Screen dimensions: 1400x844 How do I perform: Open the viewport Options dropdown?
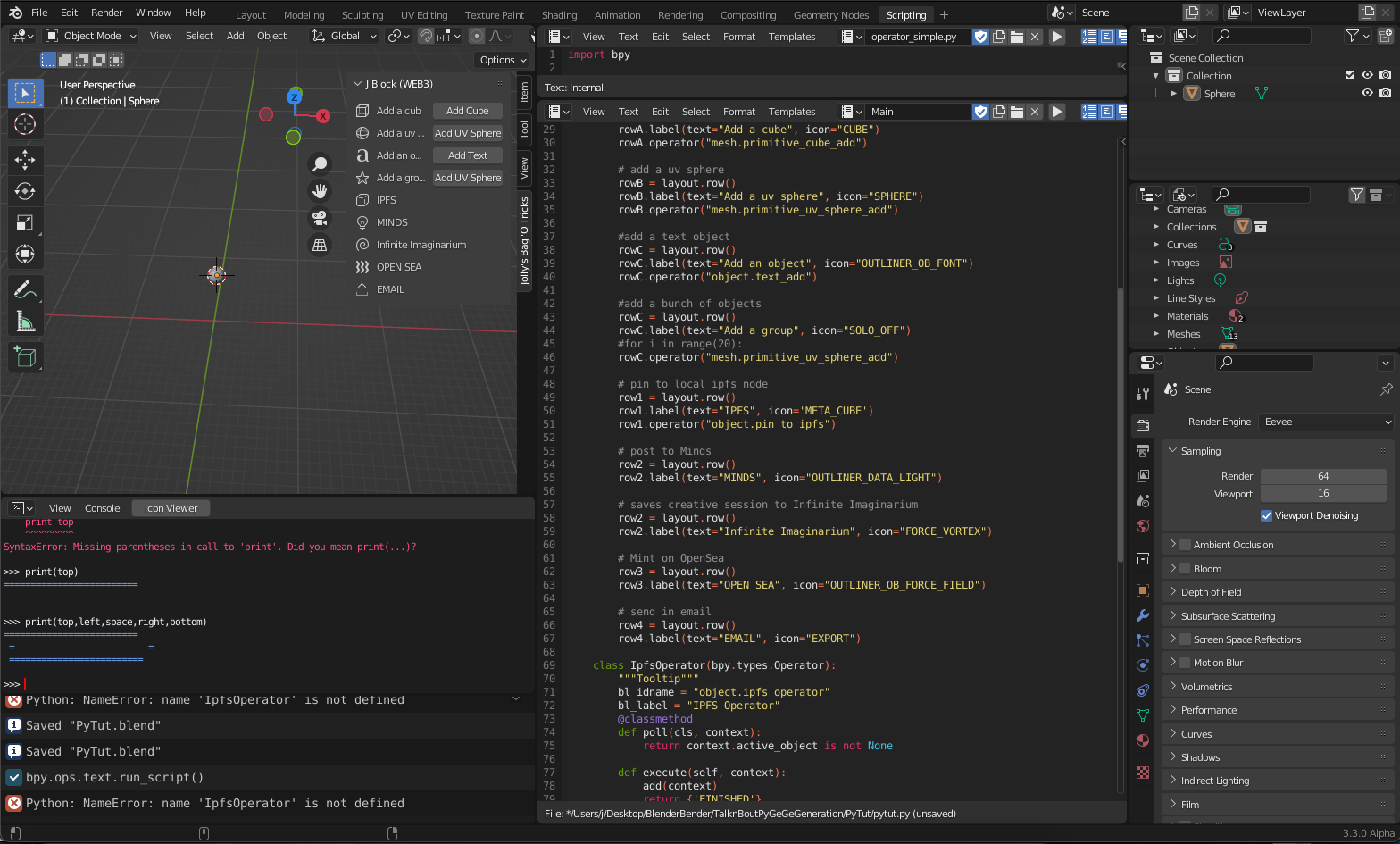[502, 60]
